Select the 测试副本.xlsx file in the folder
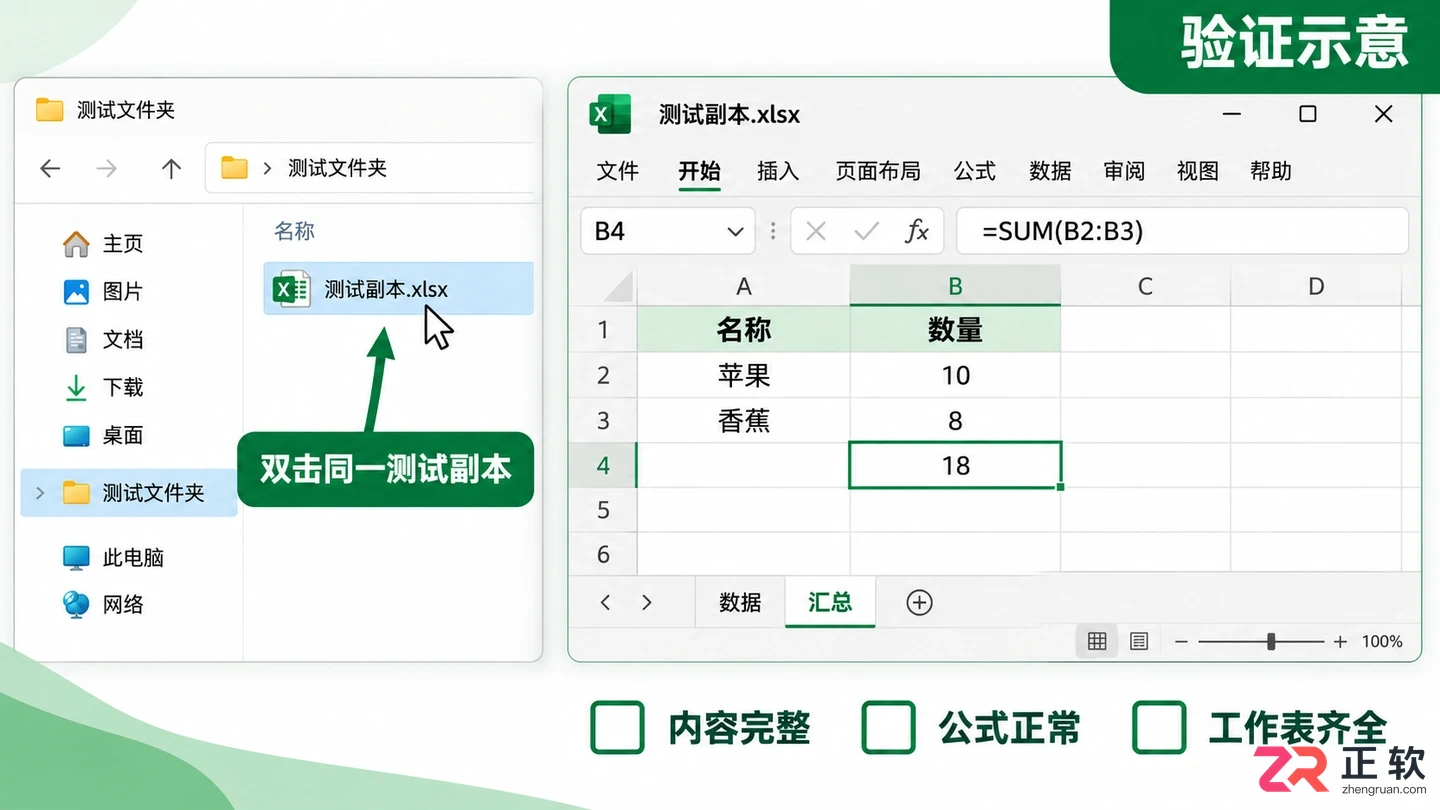Screen dimensions: 1440x810 (x=398, y=289)
